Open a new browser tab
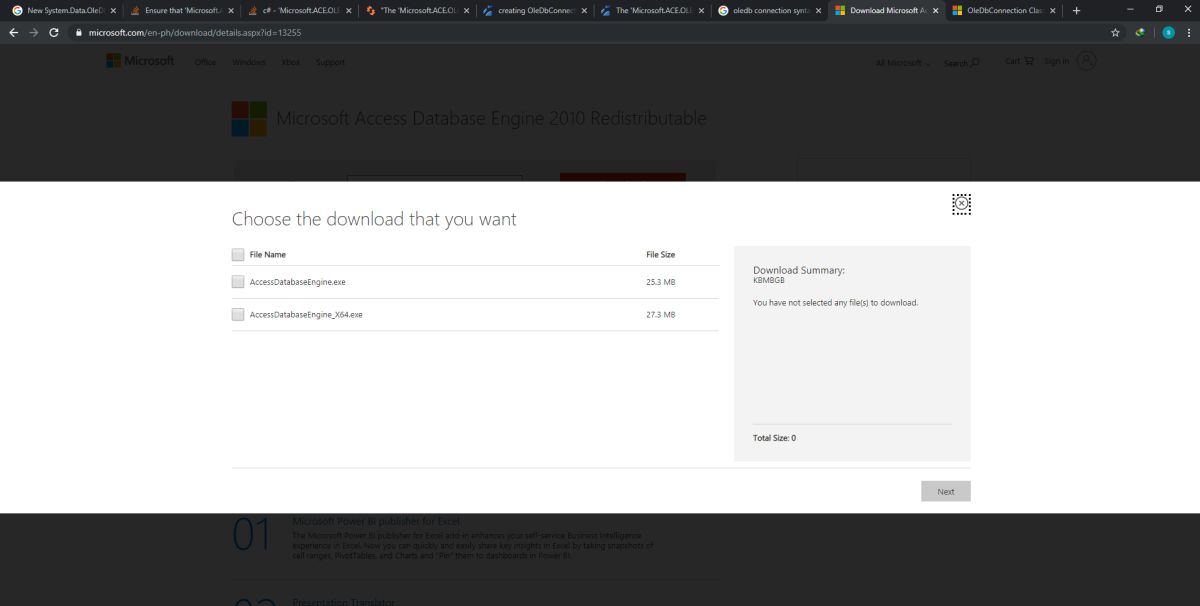Viewport: 1200px width, 606px height. pos(1077,10)
